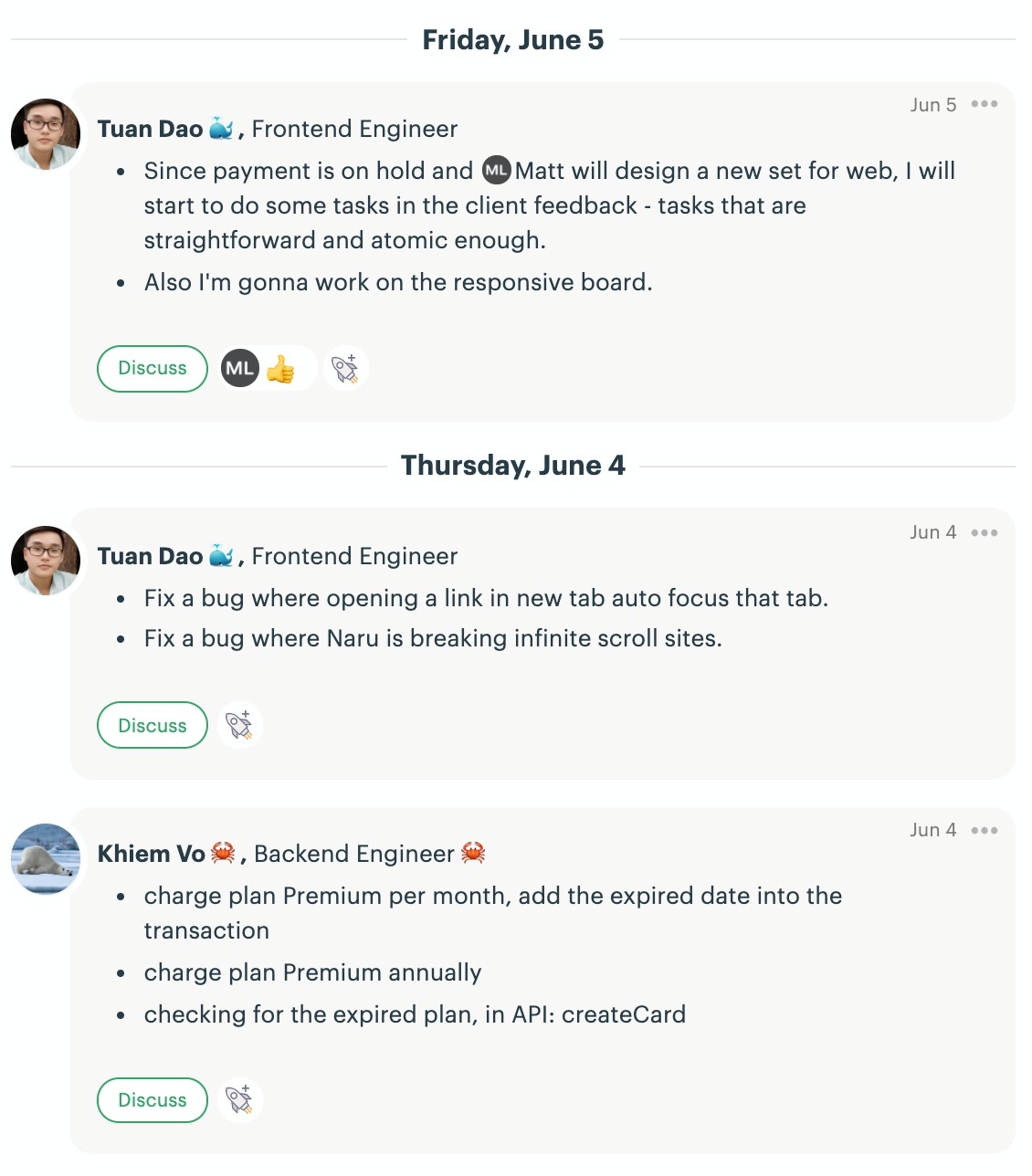The image size is (1032, 1176).
Task: Click the thumbs up reaction emoji
Action: (x=280, y=369)
